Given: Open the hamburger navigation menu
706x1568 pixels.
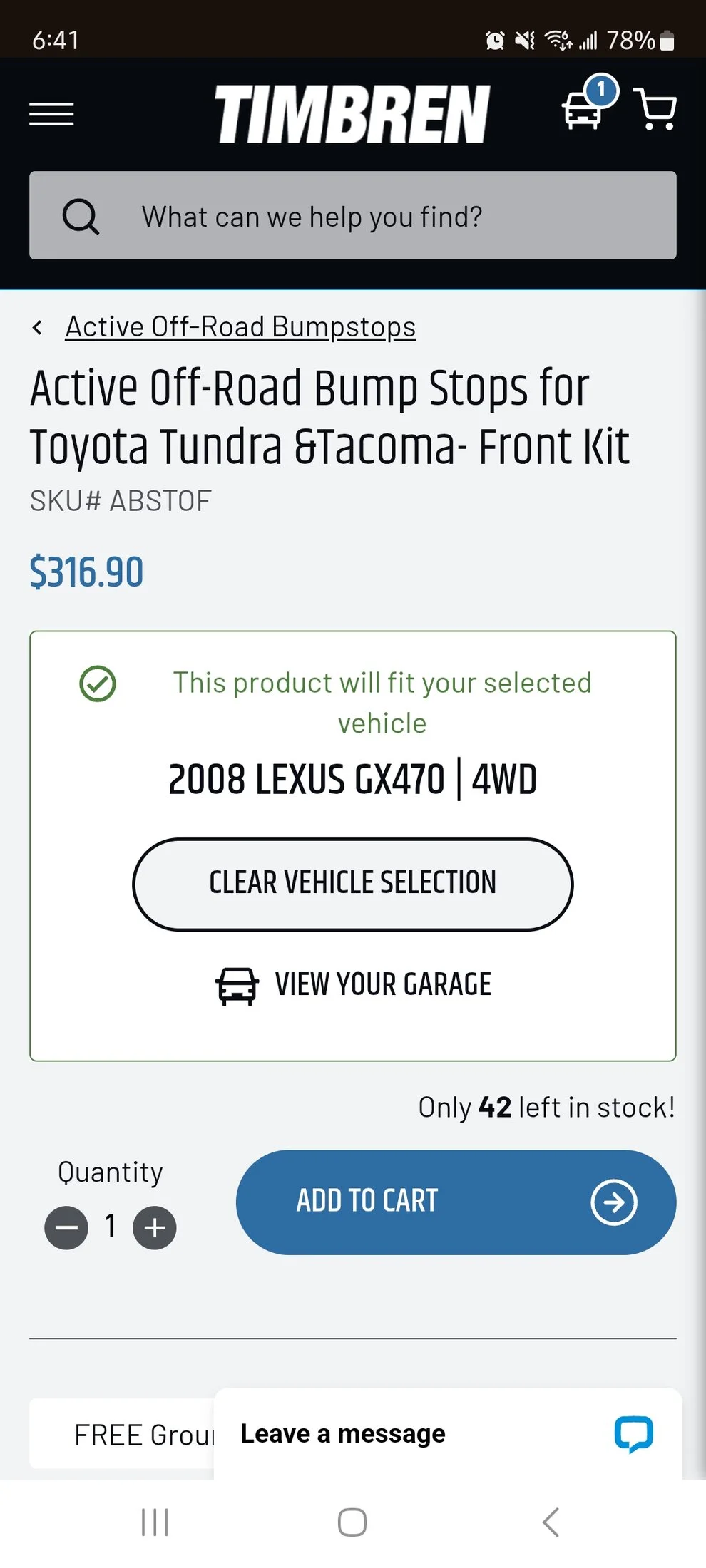Looking at the screenshot, I should [51, 114].
